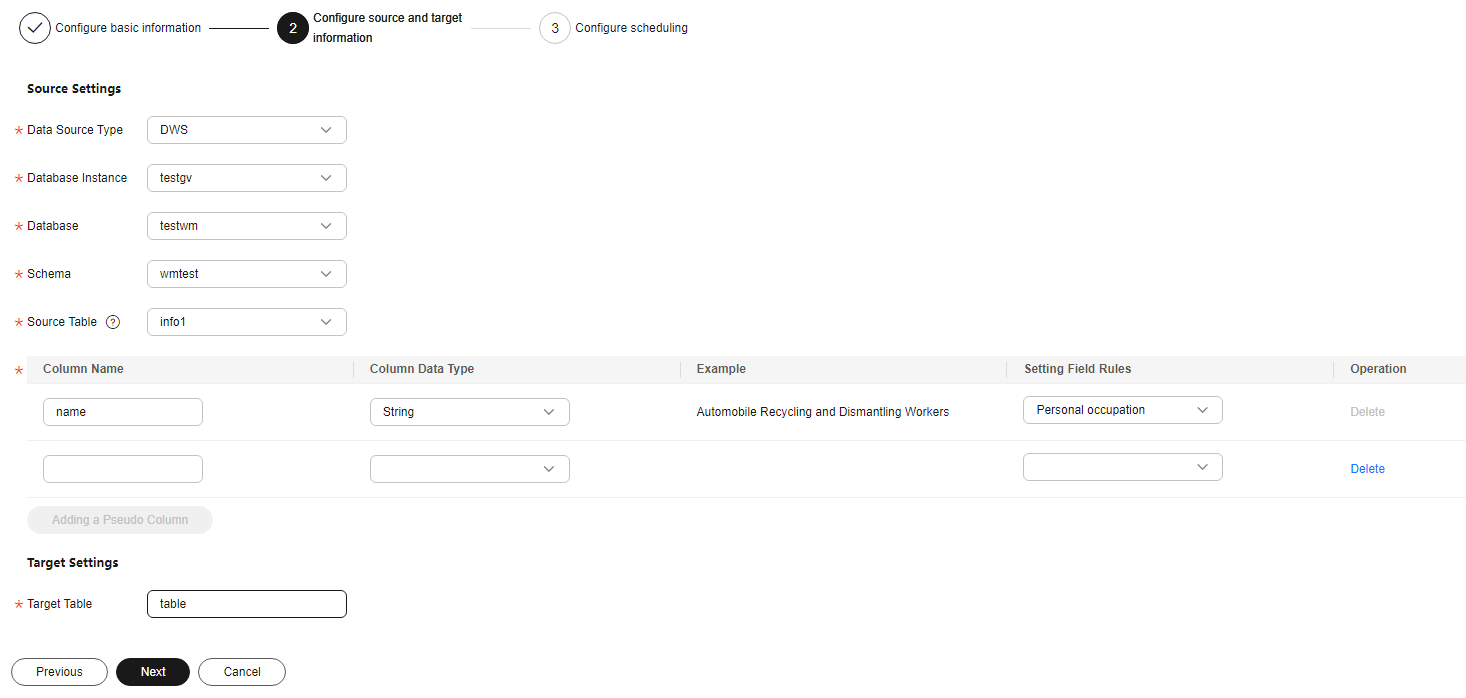Open the Source Table dropdown showing info1
Viewport: 1466px width, 698px height.
[246, 322]
